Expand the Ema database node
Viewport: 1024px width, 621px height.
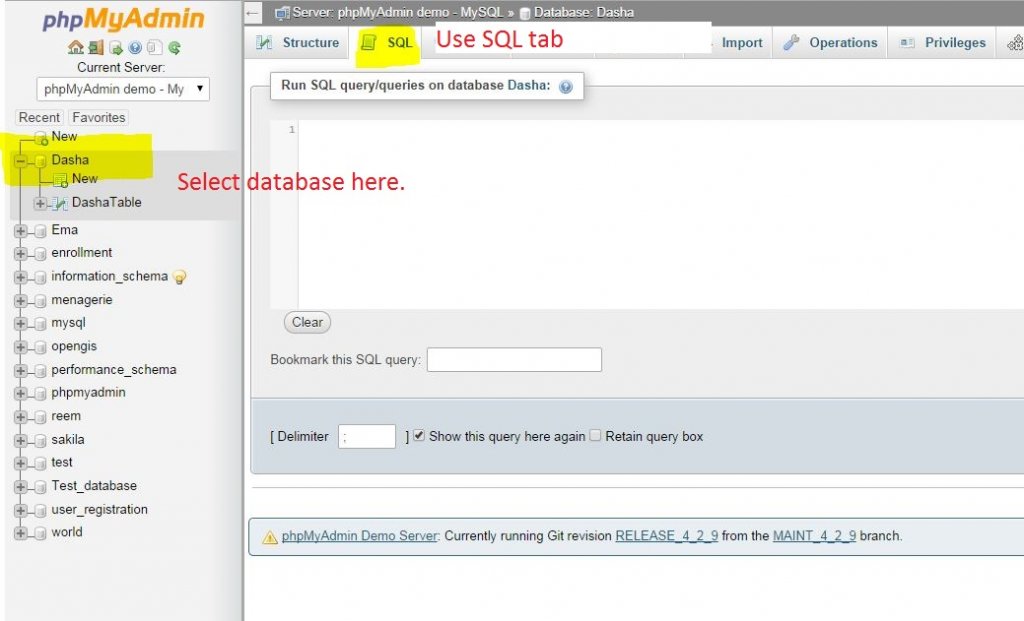[x=21, y=231]
